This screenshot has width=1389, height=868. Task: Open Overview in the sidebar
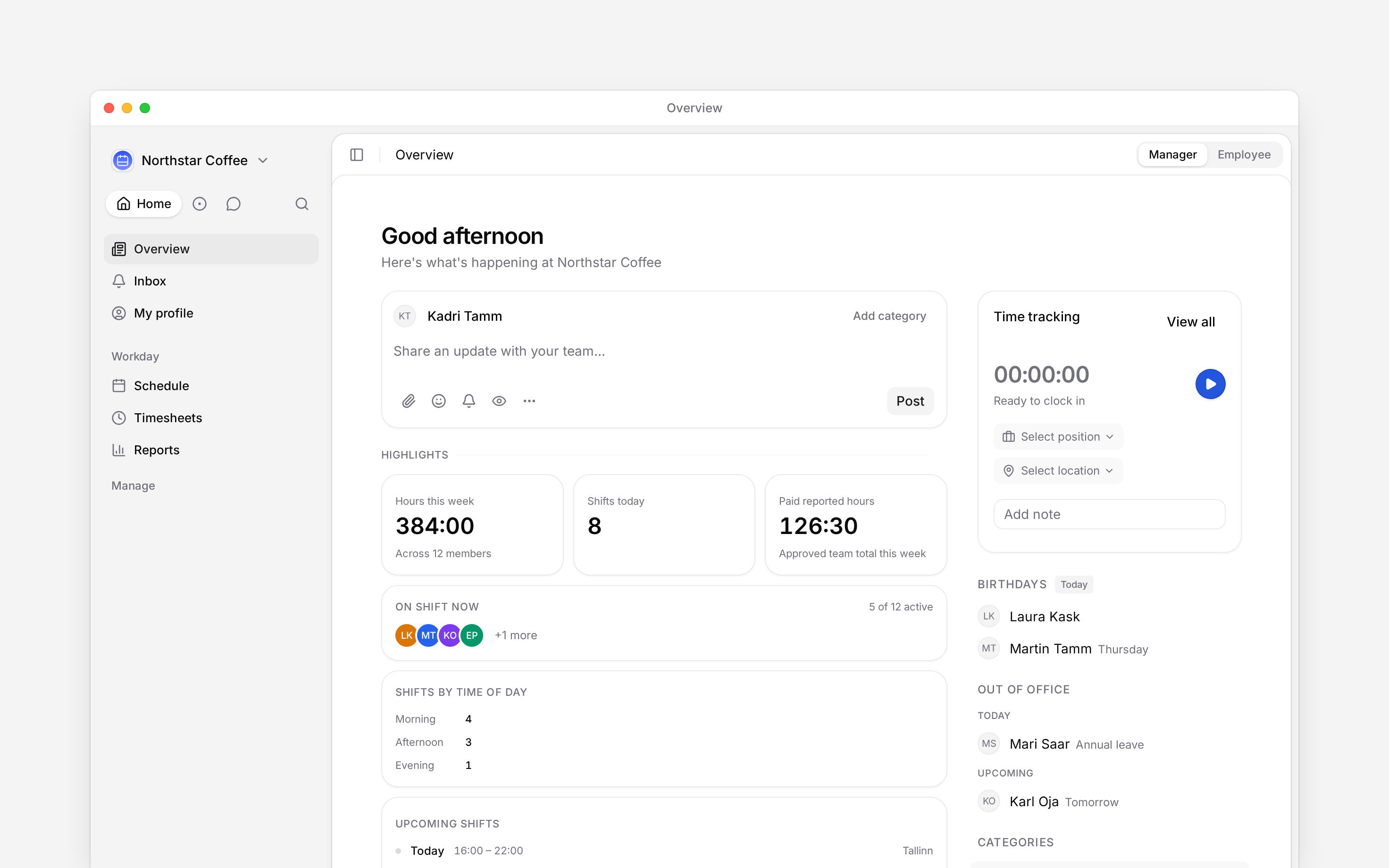coord(211,249)
